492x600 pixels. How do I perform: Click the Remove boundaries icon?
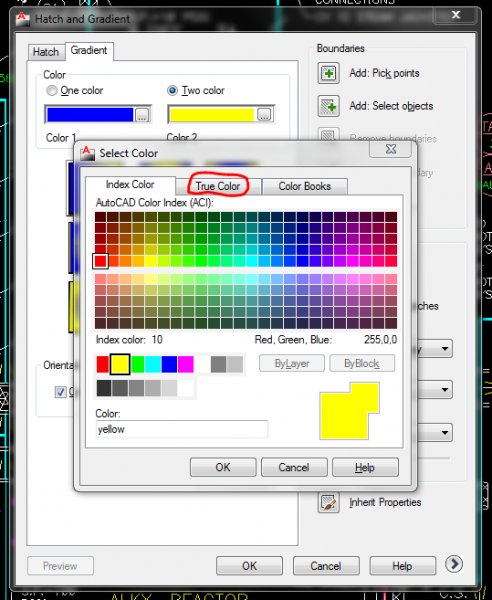tap(328, 135)
